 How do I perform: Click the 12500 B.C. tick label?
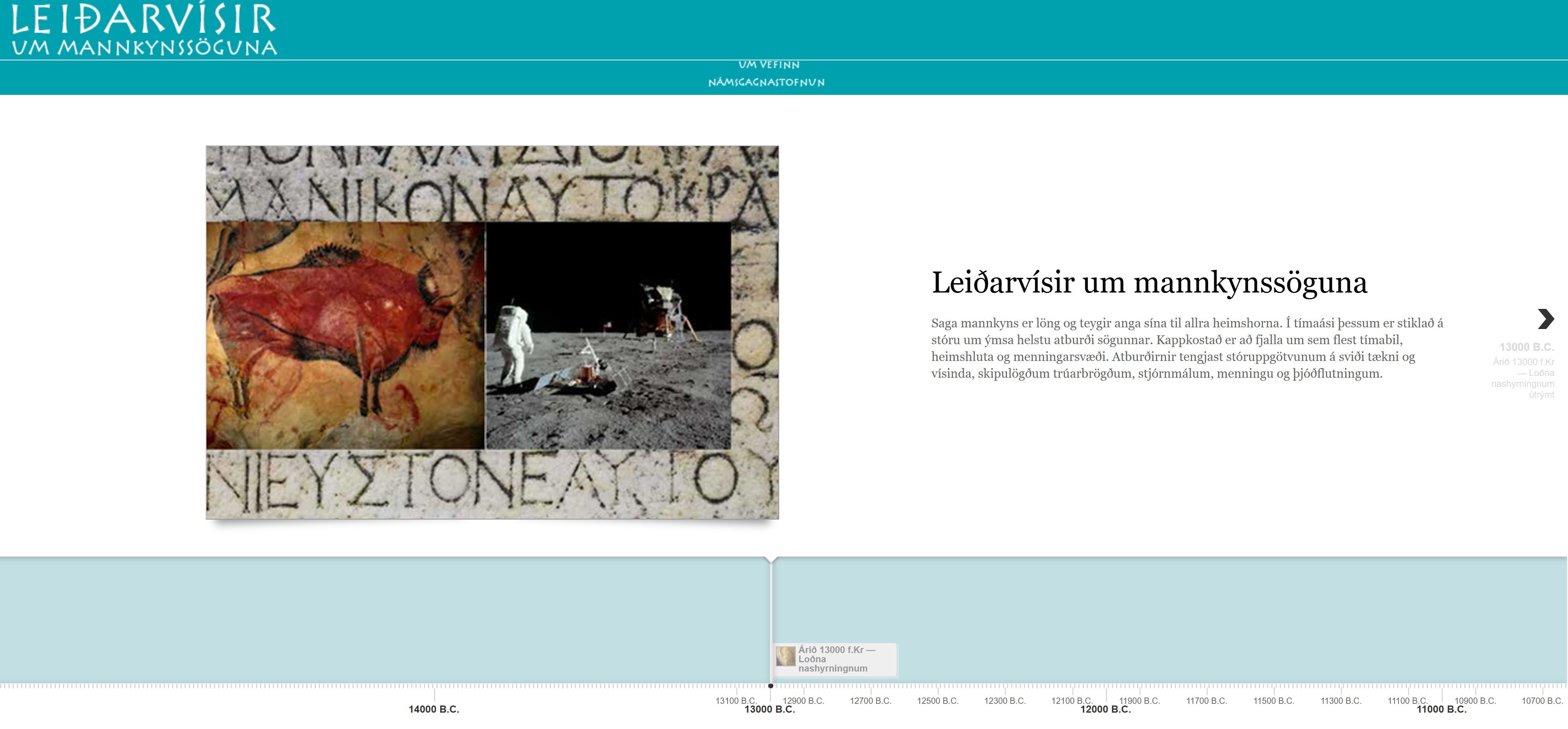click(x=937, y=701)
